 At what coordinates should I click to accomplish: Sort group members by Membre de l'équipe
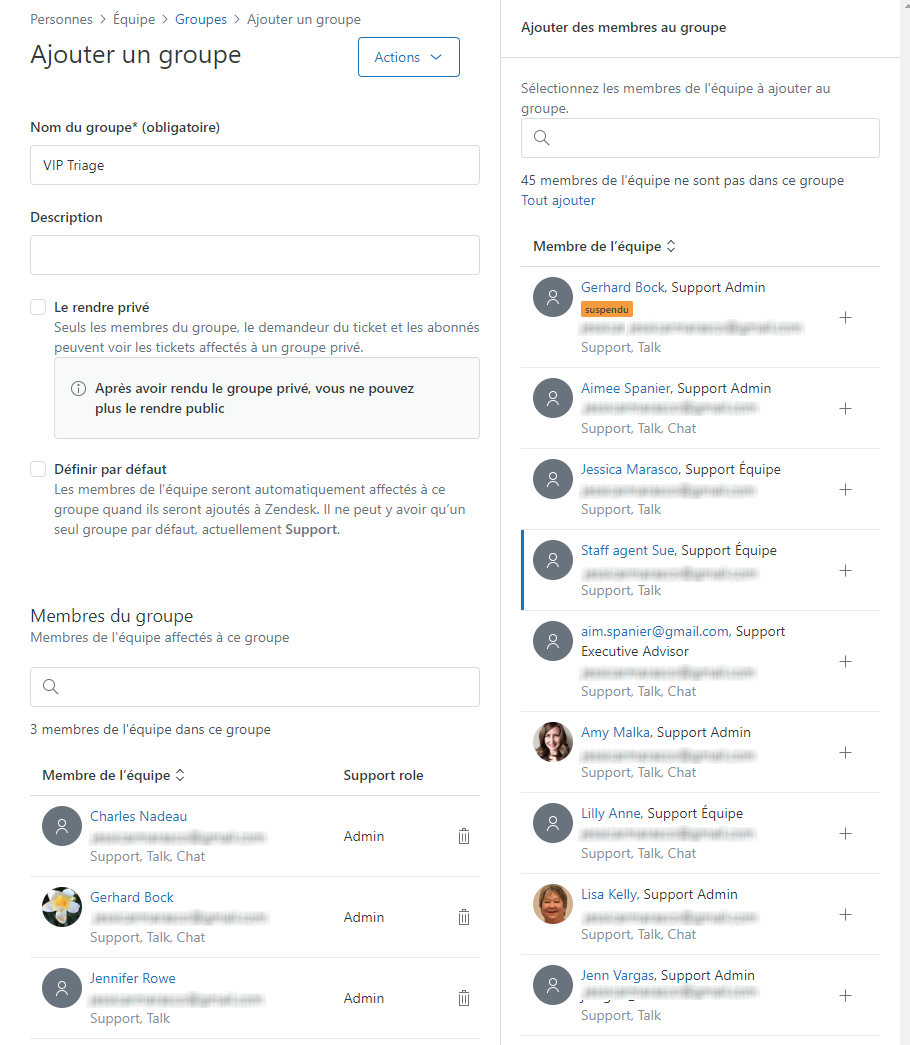pyautogui.click(x=113, y=775)
